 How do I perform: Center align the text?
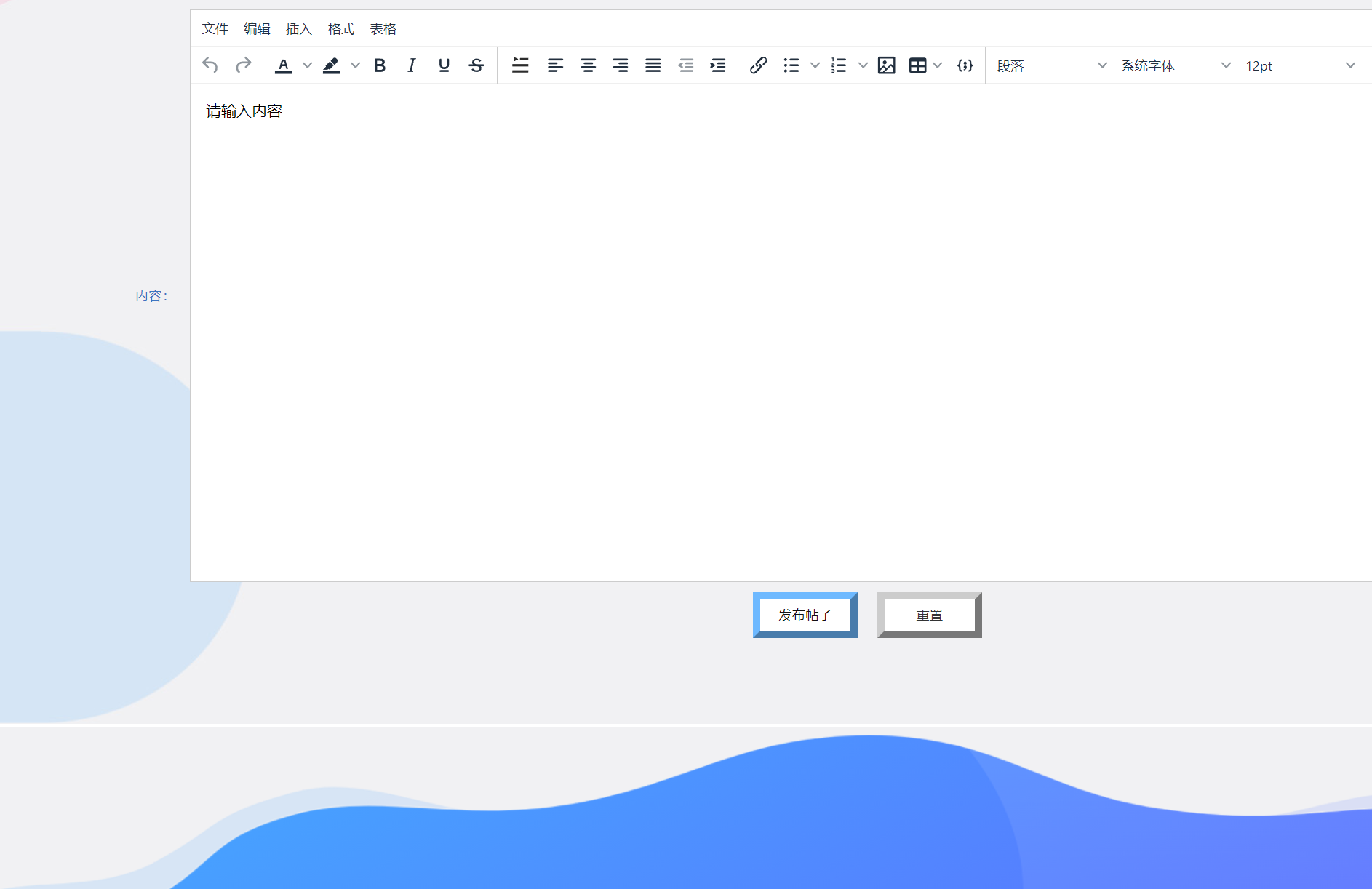588,65
